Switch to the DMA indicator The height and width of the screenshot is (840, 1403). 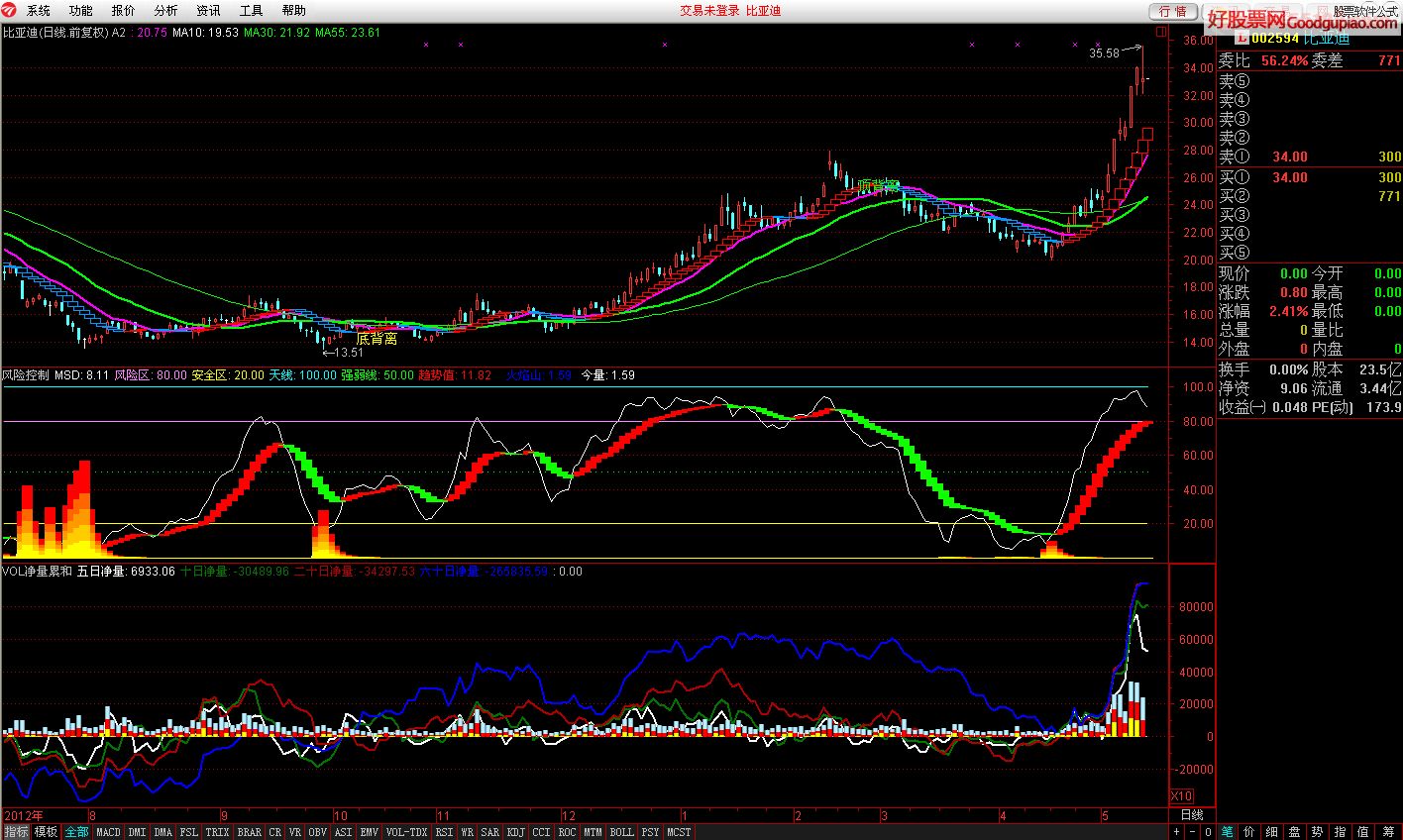(x=162, y=831)
